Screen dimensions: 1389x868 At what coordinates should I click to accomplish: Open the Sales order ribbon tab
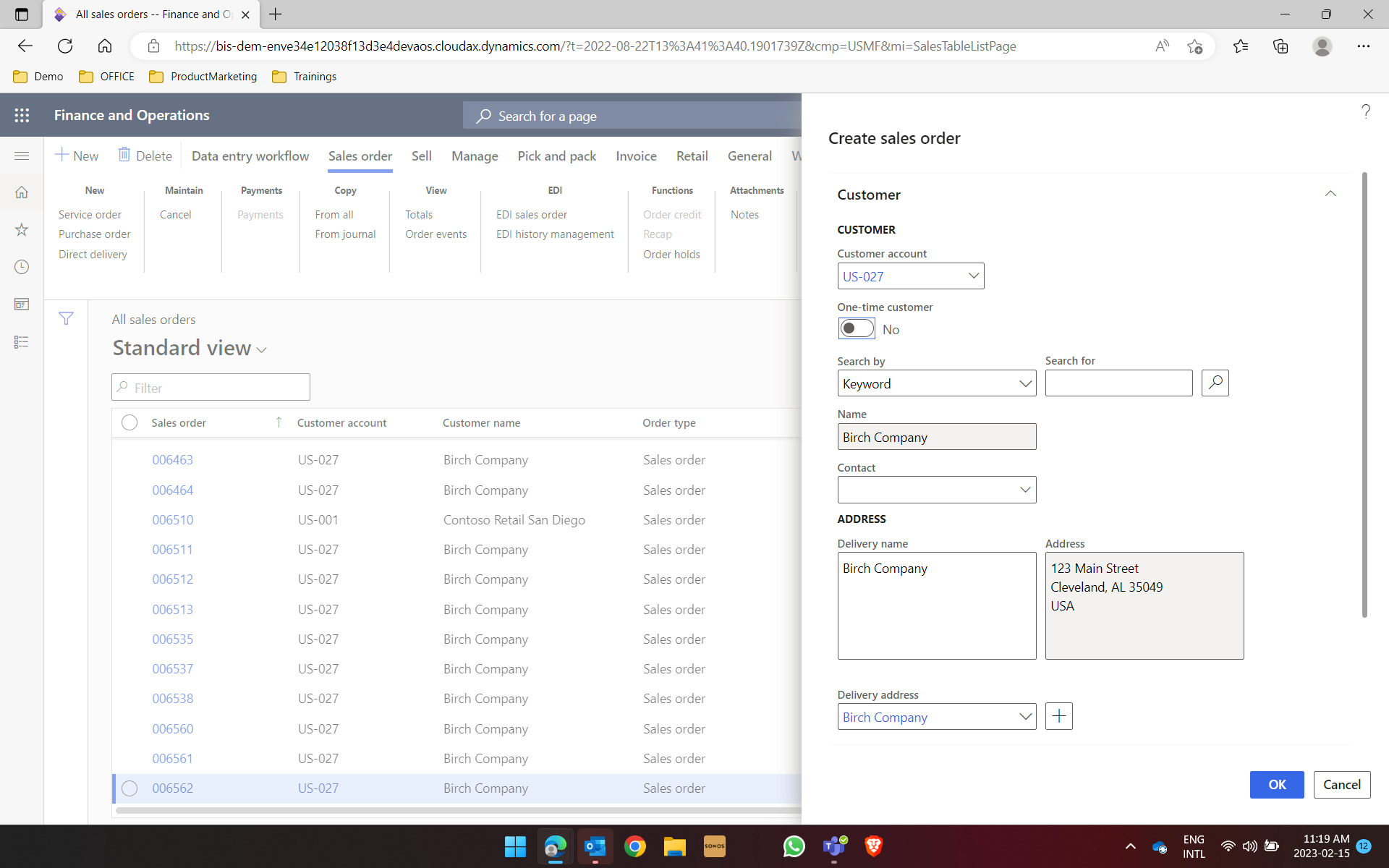click(x=360, y=156)
